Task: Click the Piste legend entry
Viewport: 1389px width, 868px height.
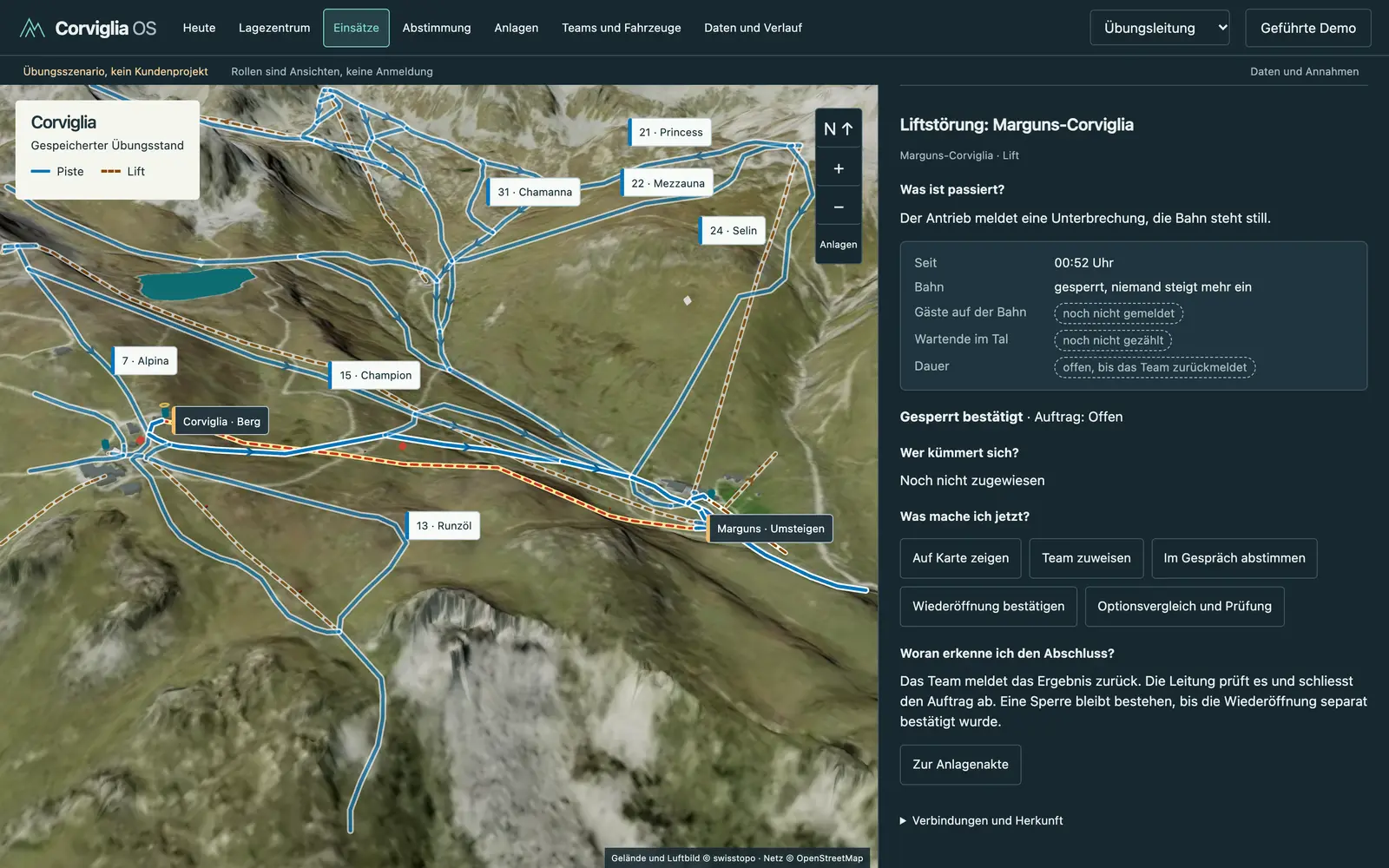Action: 58,171
